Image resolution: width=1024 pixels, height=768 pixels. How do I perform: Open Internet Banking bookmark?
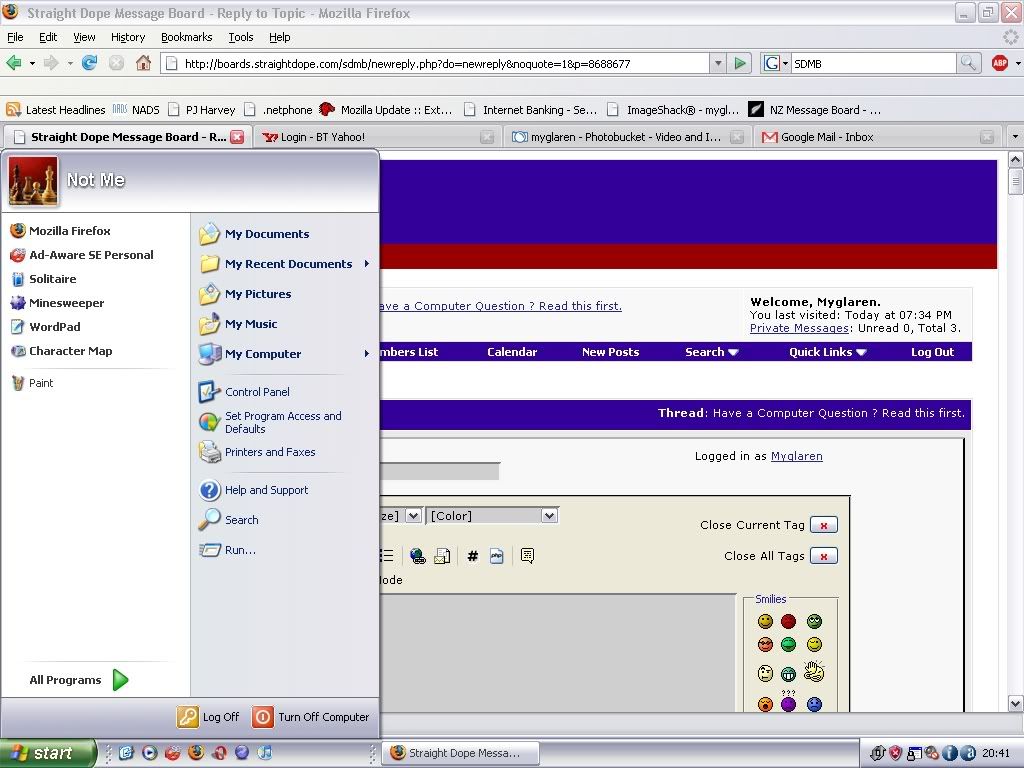[531, 110]
